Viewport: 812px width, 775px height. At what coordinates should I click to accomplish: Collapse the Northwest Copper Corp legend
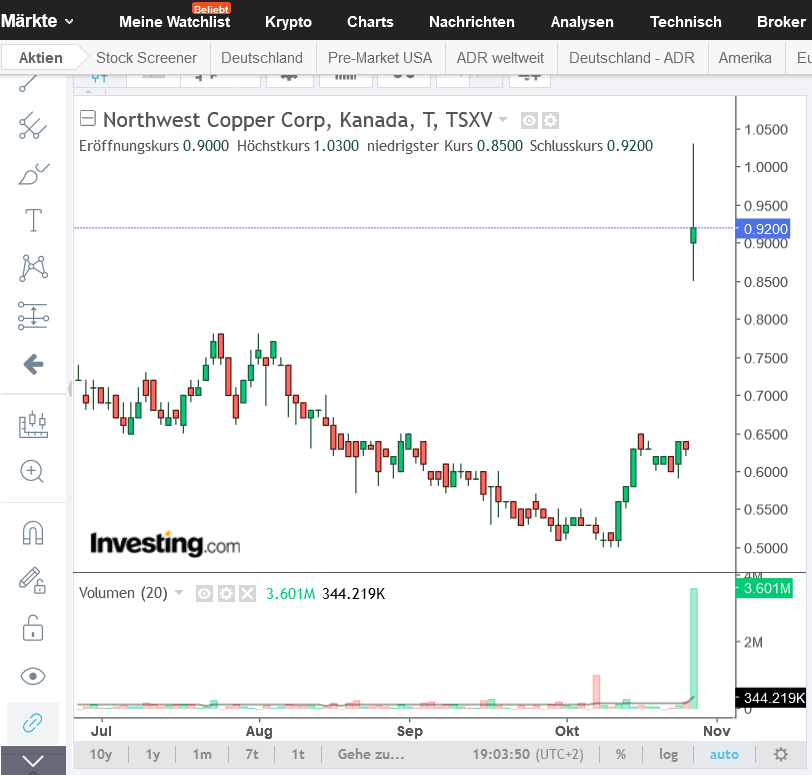click(88, 119)
